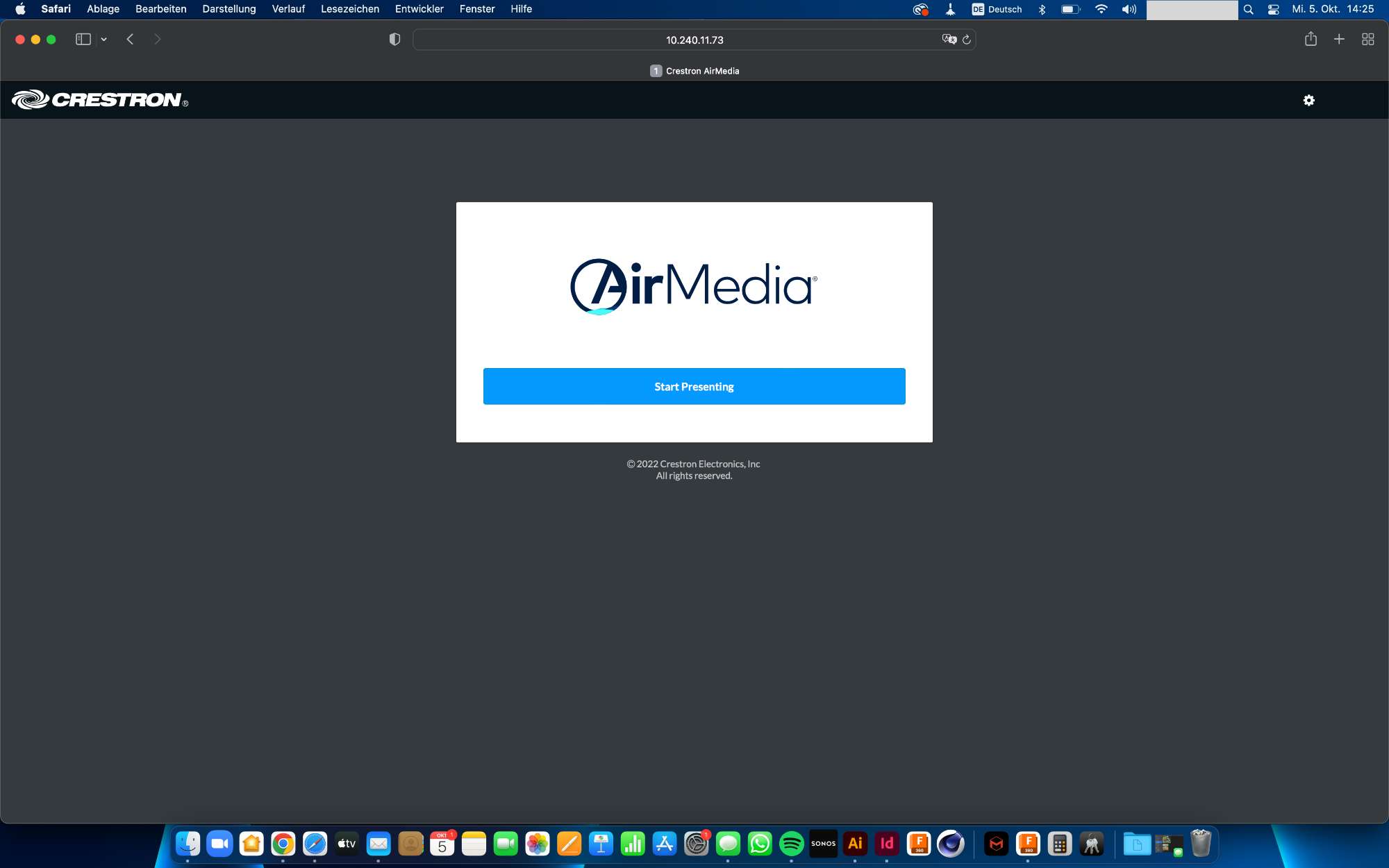Expand the sidebar tab group dropdown arrow
This screenshot has width=1389, height=868.
pos(103,40)
